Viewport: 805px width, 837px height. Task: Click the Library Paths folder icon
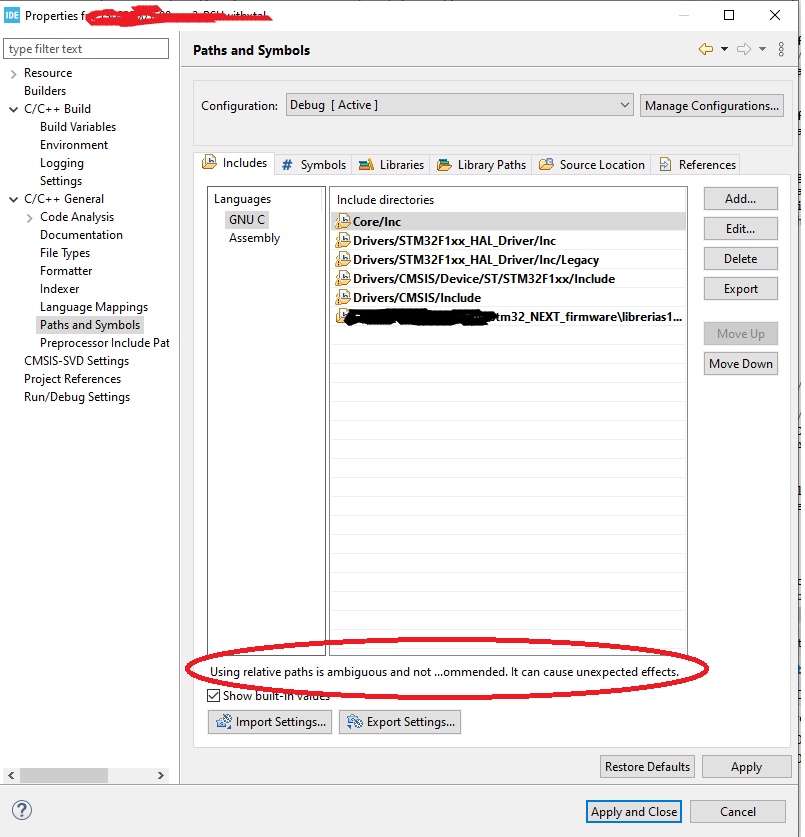click(444, 164)
